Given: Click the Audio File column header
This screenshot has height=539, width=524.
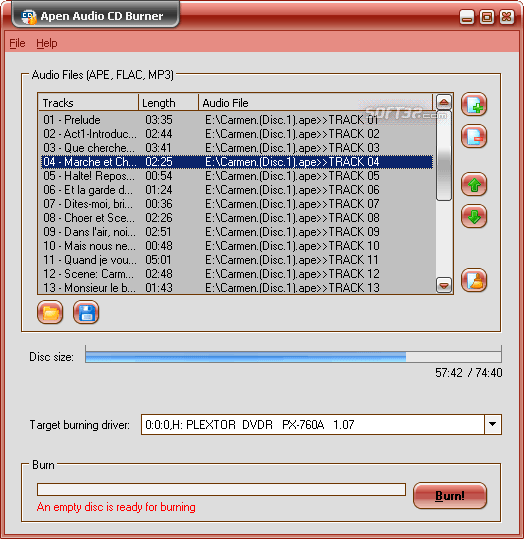Looking at the screenshot, I should pos(316,102).
